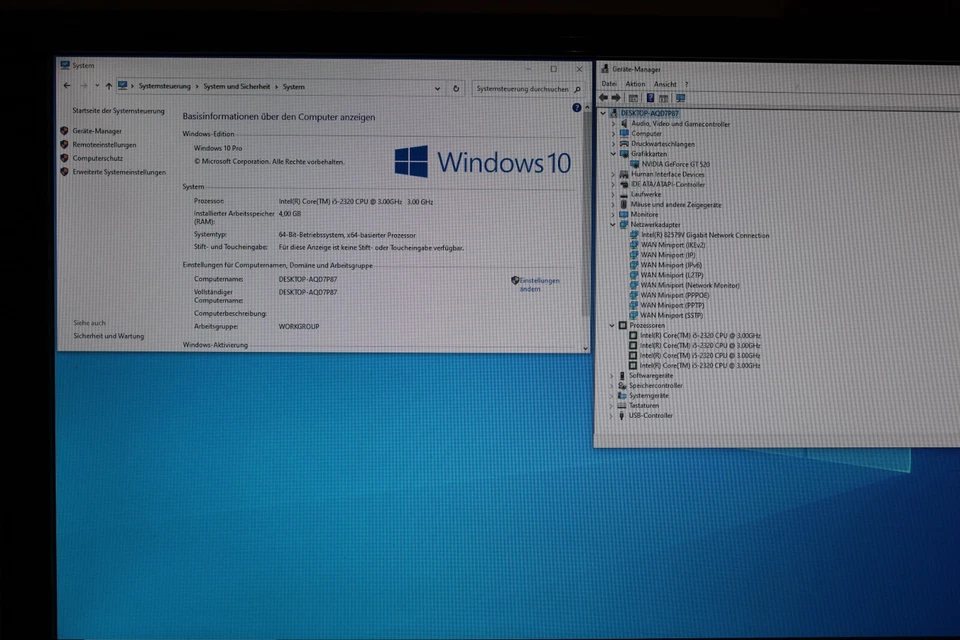Open Remoteeinstellungen in the System window
Screen dimensions: 960x640
[105, 144]
